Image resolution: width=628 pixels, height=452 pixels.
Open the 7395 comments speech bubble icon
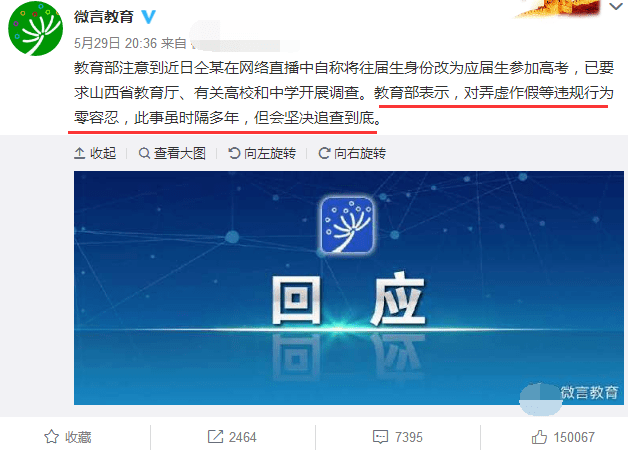tap(380, 437)
